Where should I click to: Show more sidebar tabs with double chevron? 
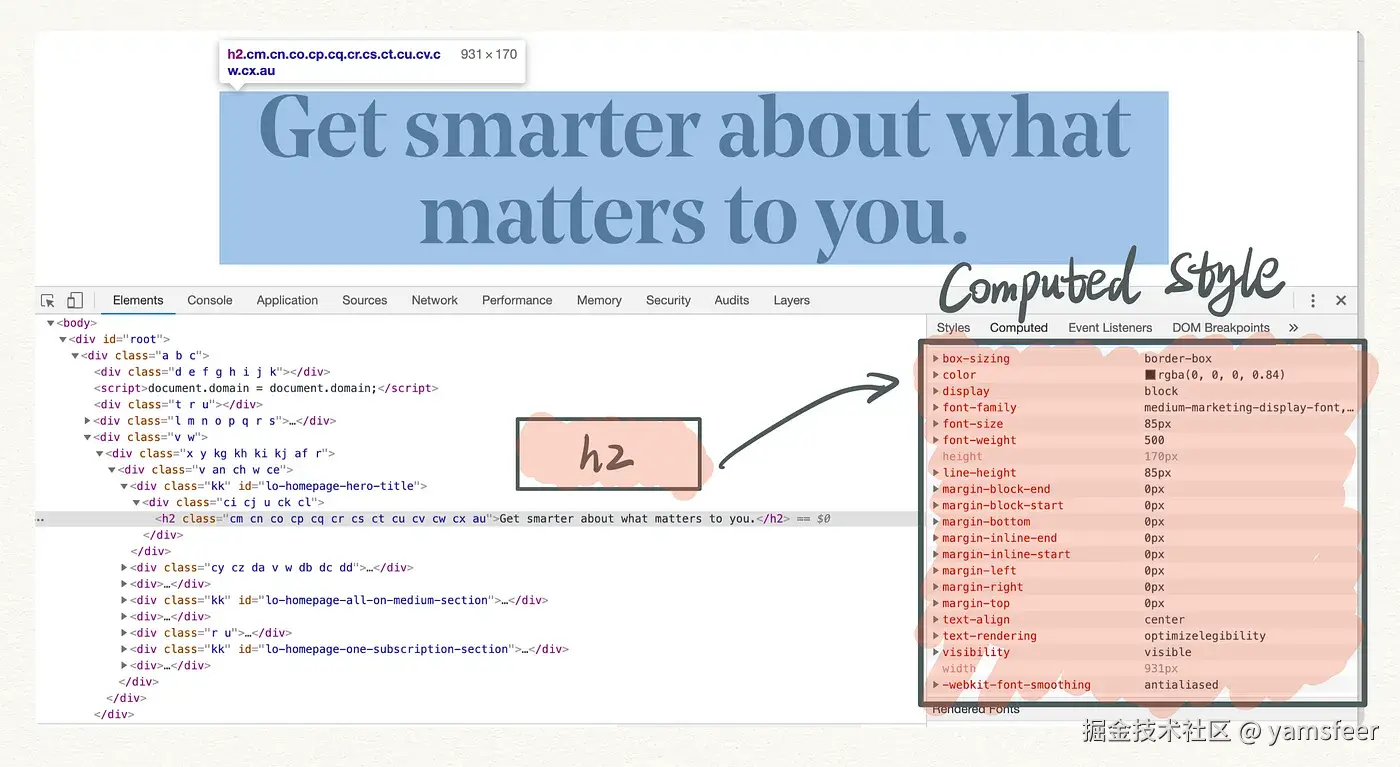coord(1293,327)
